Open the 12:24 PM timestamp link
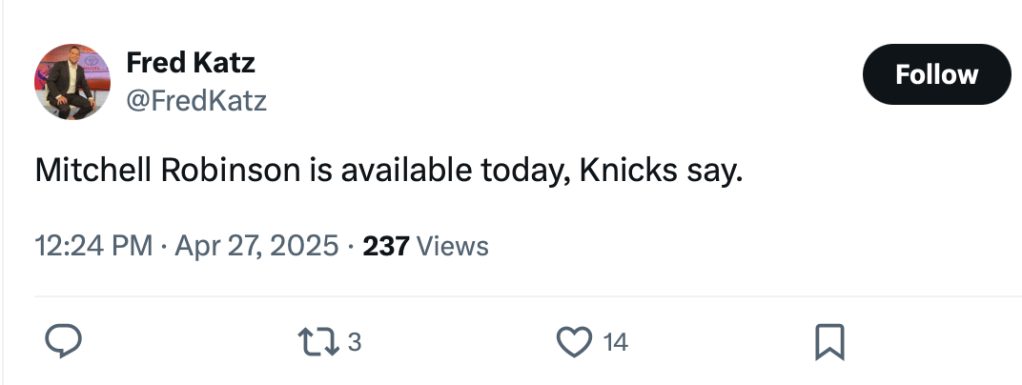This screenshot has height=385, width=1022. [94, 246]
